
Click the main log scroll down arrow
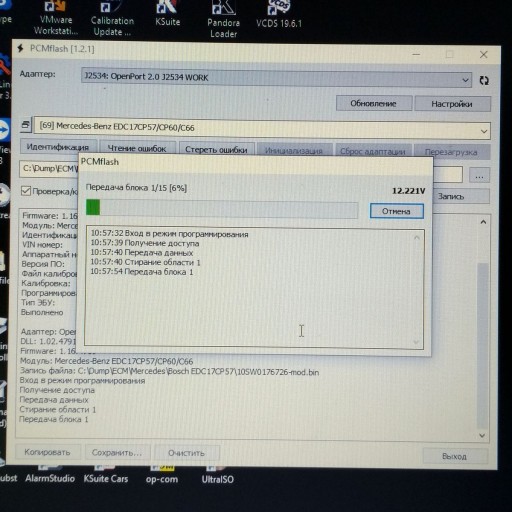click(482, 435)
